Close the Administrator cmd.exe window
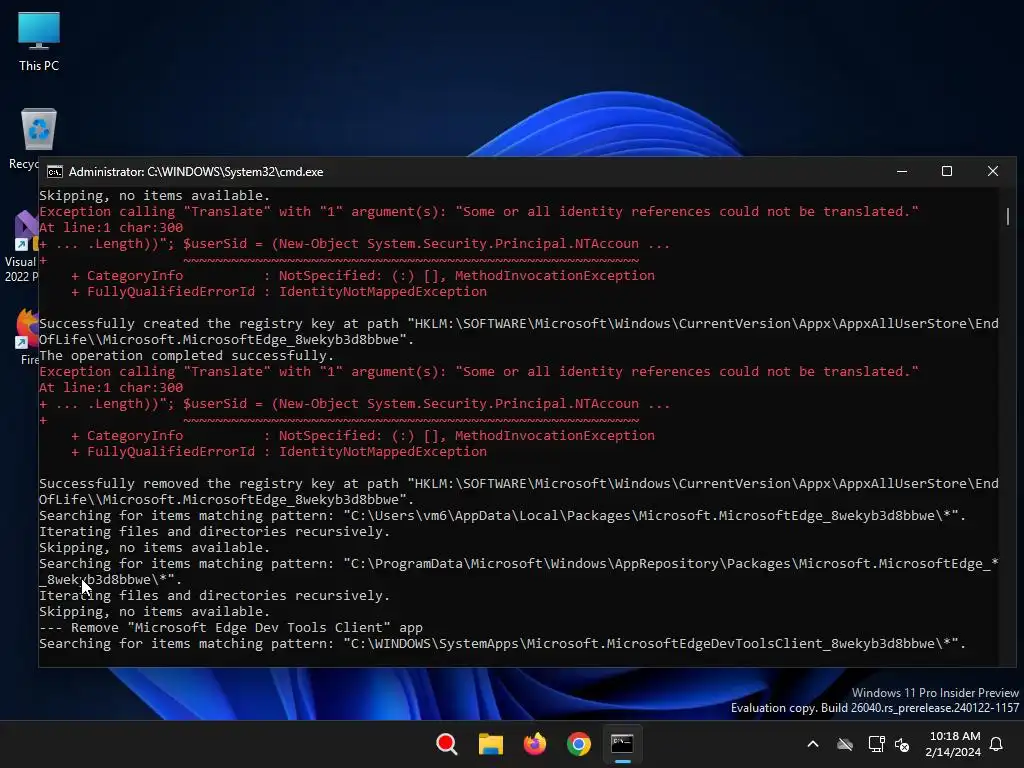1024x768 pixels. pos(993,171)
